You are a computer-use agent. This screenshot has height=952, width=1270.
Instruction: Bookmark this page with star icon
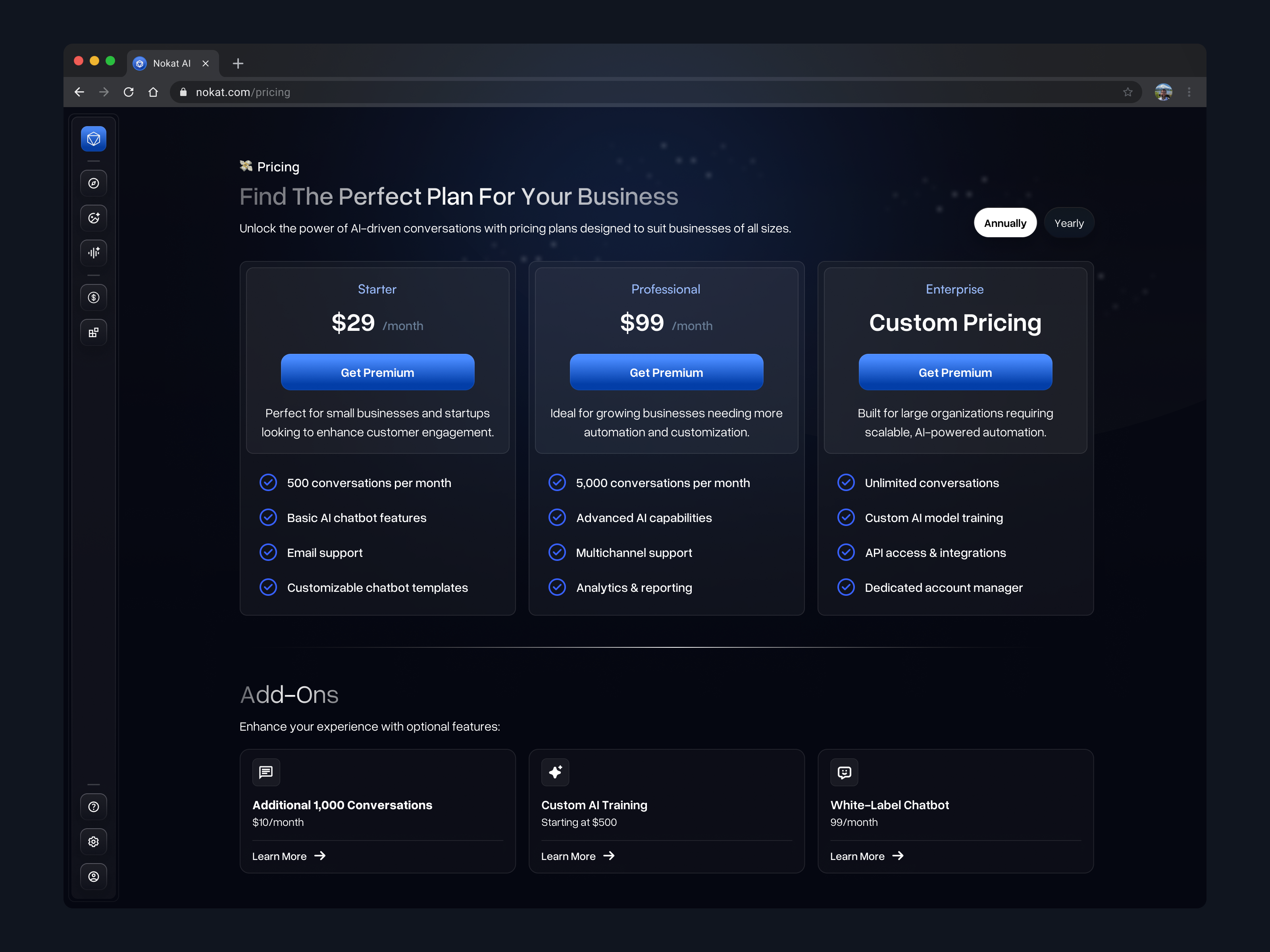(1128, 92)
